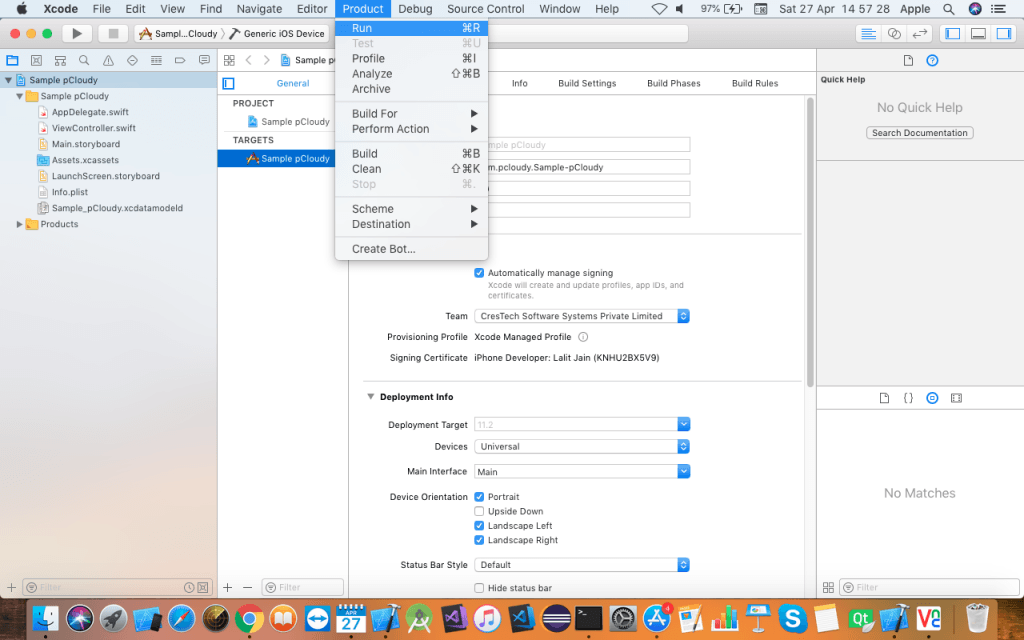Open the Find navigator magnifier icon

(x=84, y=60)
